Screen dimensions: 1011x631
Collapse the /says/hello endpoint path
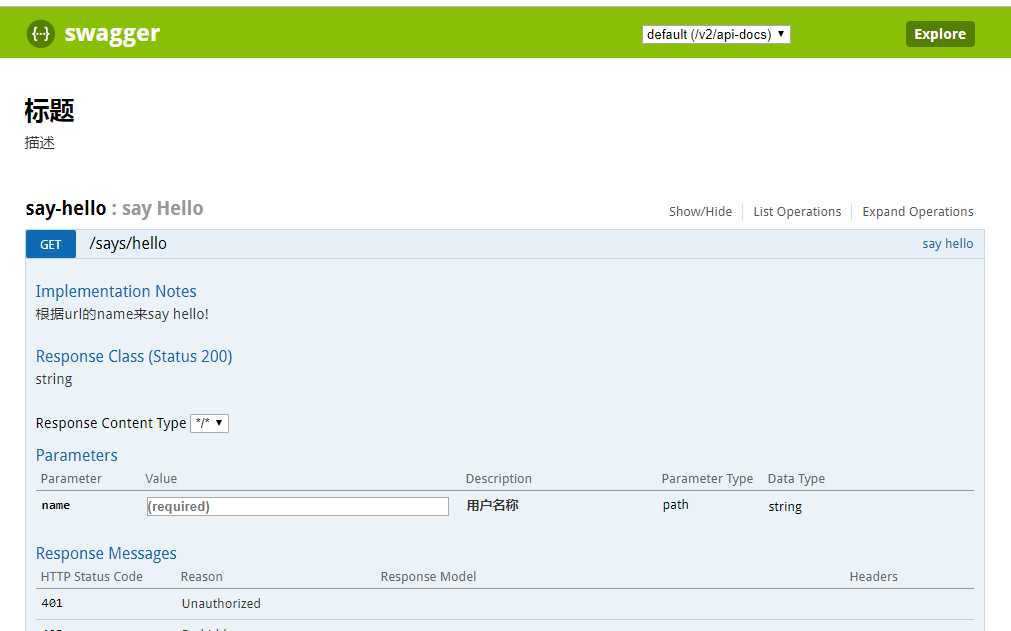click(128, 244)
